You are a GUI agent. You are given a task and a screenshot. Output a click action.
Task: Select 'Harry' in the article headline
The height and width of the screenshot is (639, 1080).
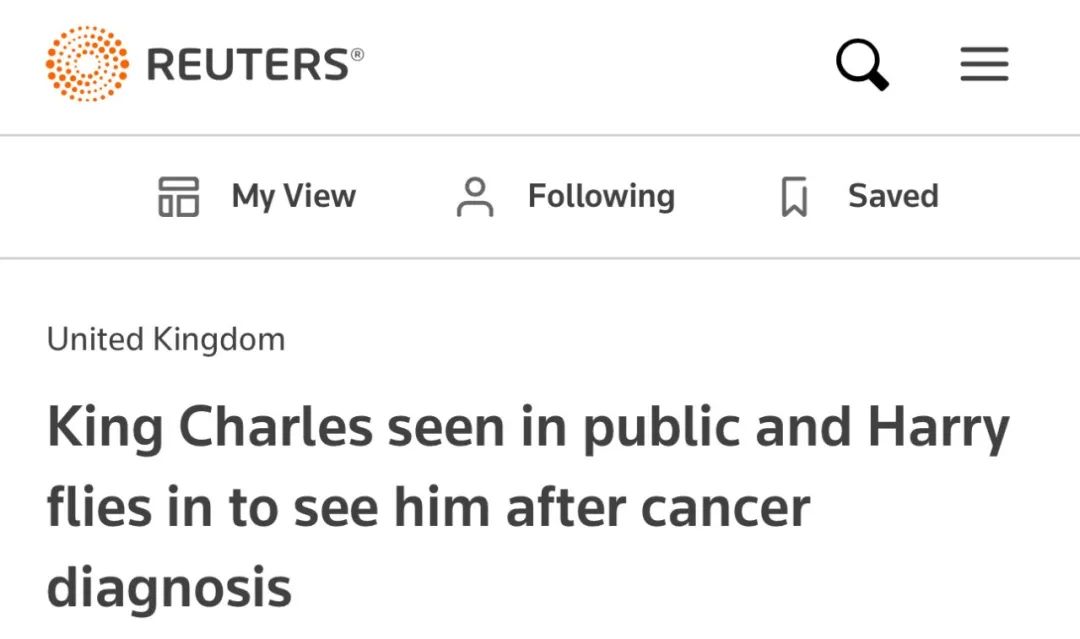tap(938, 428)
